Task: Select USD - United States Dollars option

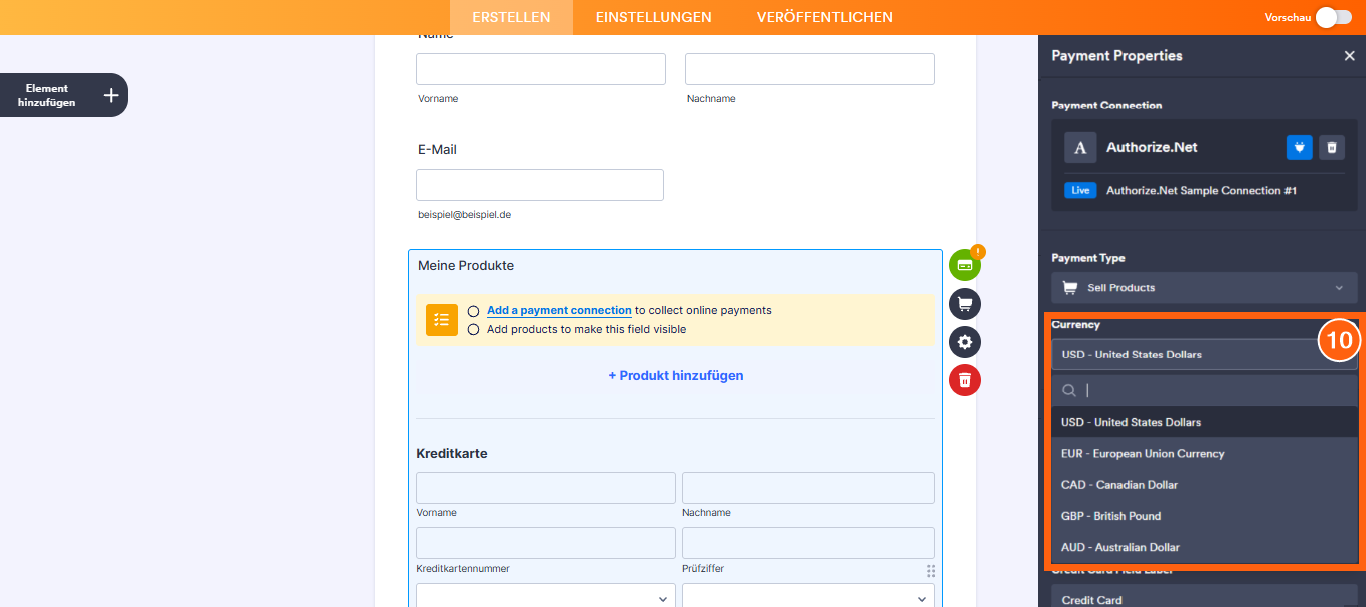Action: (1204, 422)
